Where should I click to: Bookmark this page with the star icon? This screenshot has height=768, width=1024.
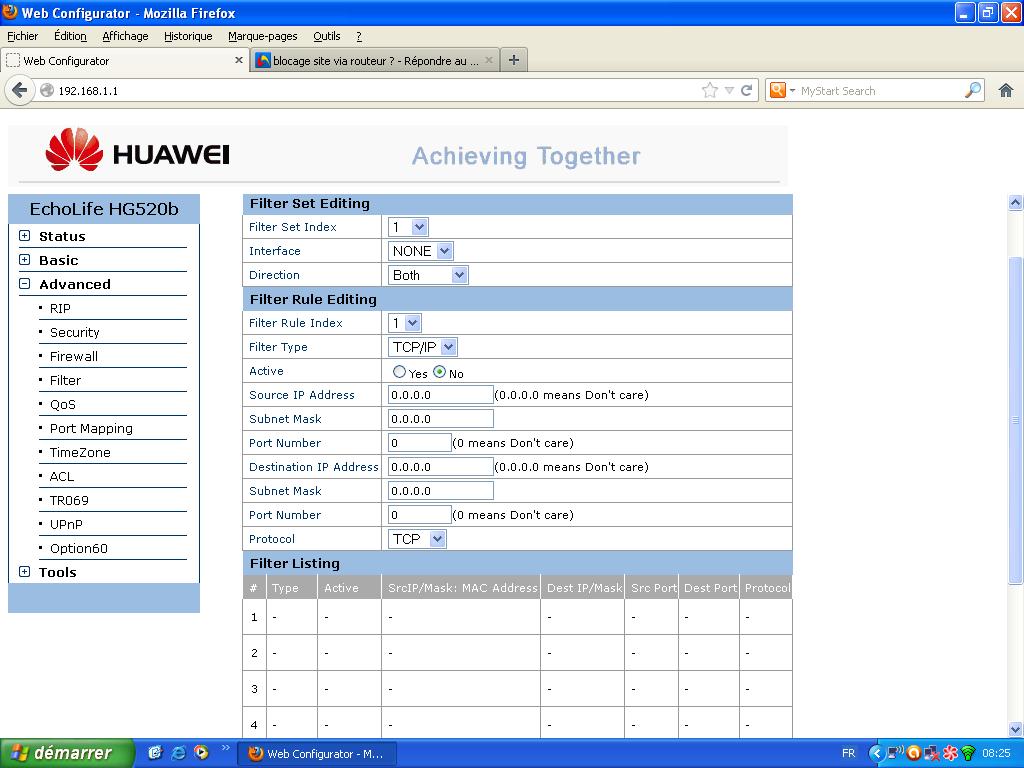click(x=710, y=90)
